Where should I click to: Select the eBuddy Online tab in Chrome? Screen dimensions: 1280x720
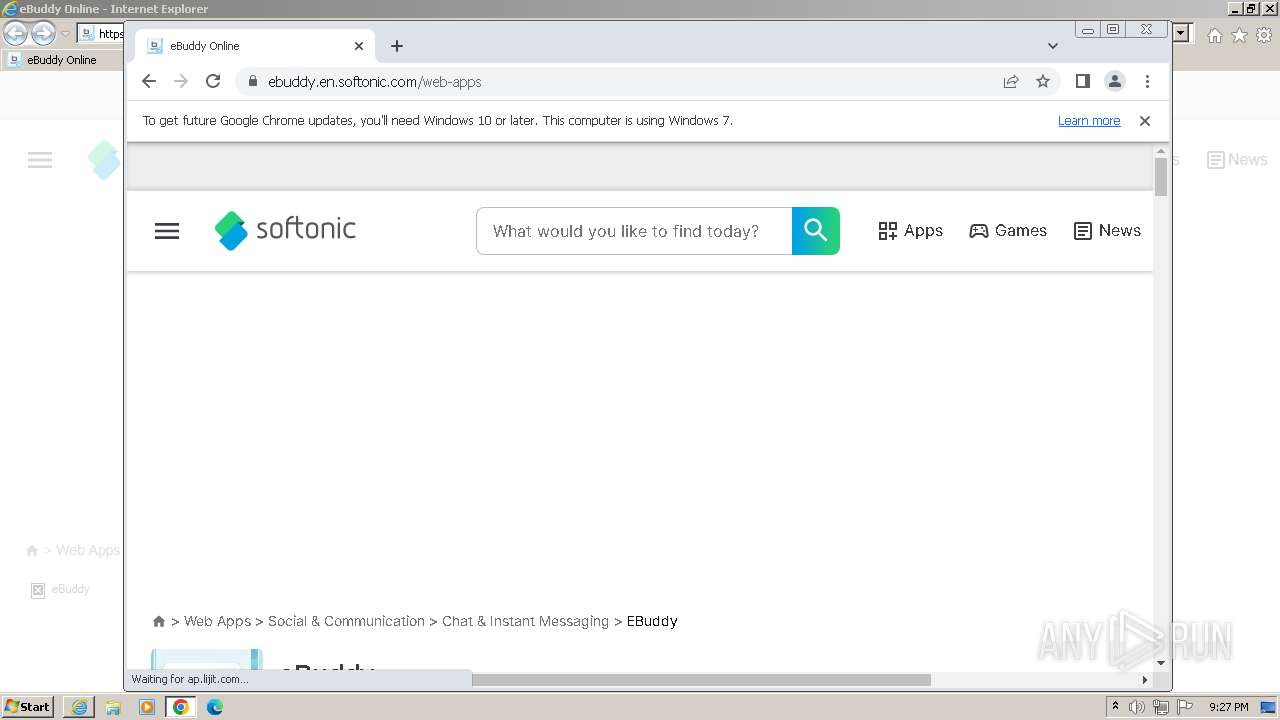pos(255,46)
